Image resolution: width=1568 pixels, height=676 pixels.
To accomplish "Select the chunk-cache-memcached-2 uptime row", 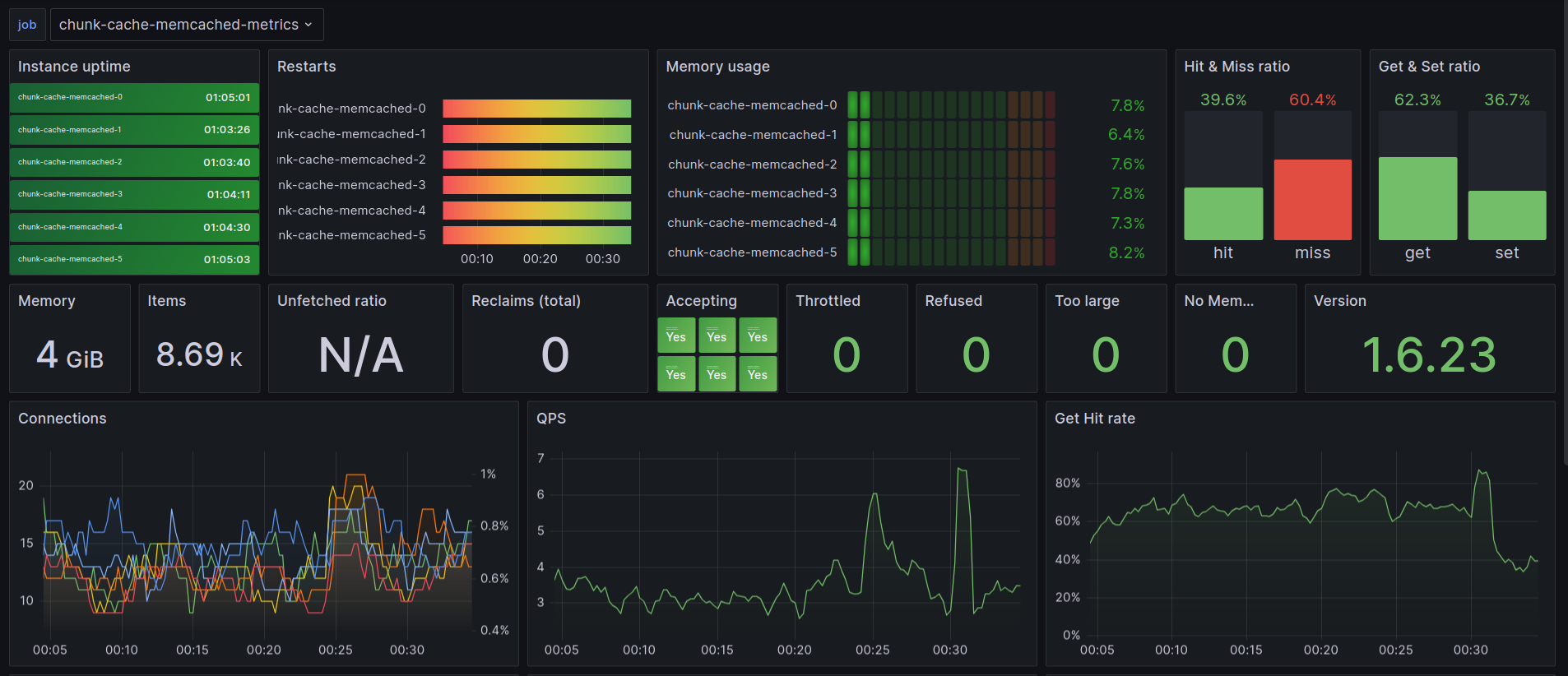I will (x=134, y=162).
